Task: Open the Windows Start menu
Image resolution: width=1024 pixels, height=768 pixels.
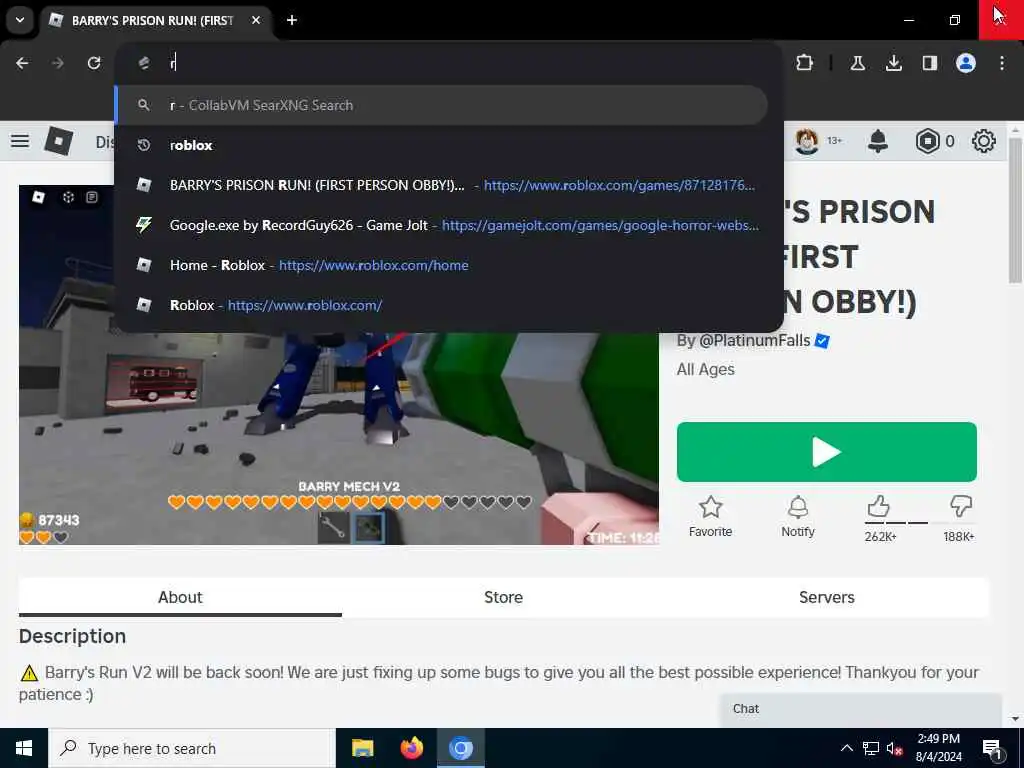Action: coord(24,748)
